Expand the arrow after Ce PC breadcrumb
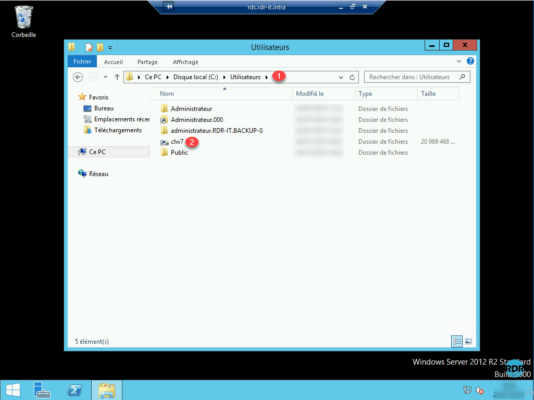The width and height of the screenshot is (534, 400). [168, 77]
